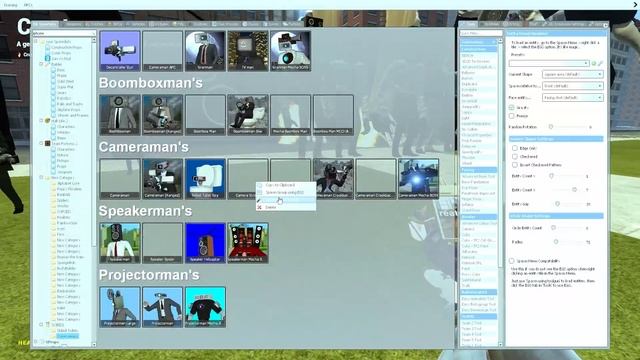Image resolution: width=640 pixels, height=360 pixels.
Task: Switch to the Spawnlists tab
Action: [x=46, y=24]
